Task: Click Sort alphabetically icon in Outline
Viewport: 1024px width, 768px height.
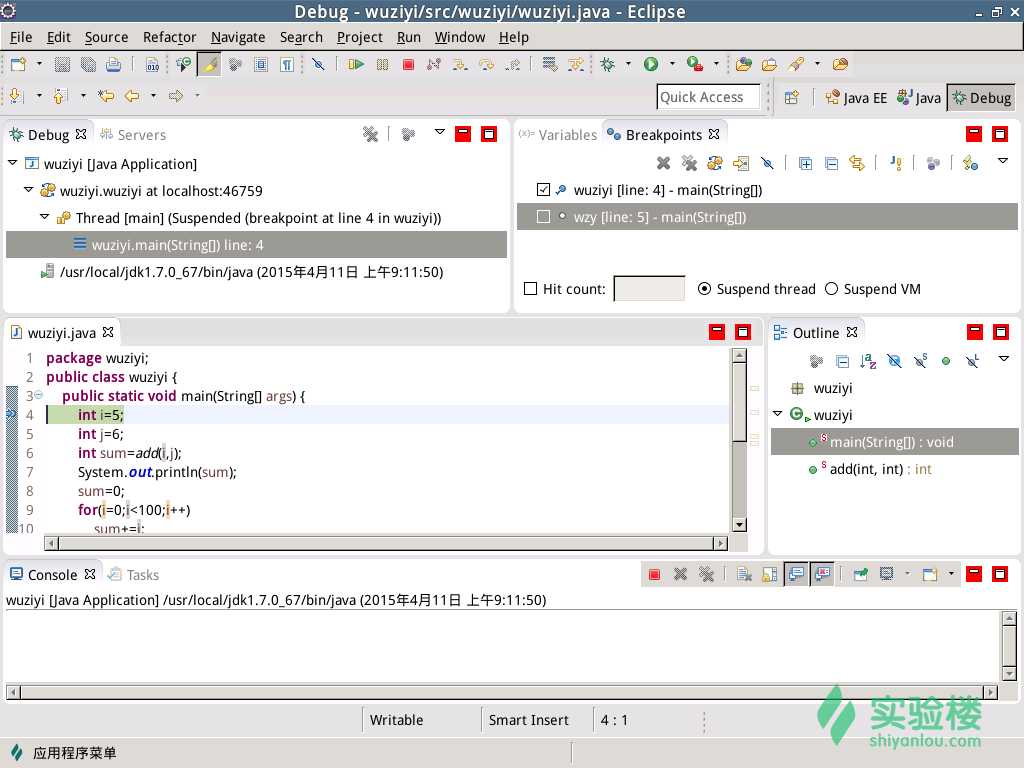Action: click(x=868, y=360)
